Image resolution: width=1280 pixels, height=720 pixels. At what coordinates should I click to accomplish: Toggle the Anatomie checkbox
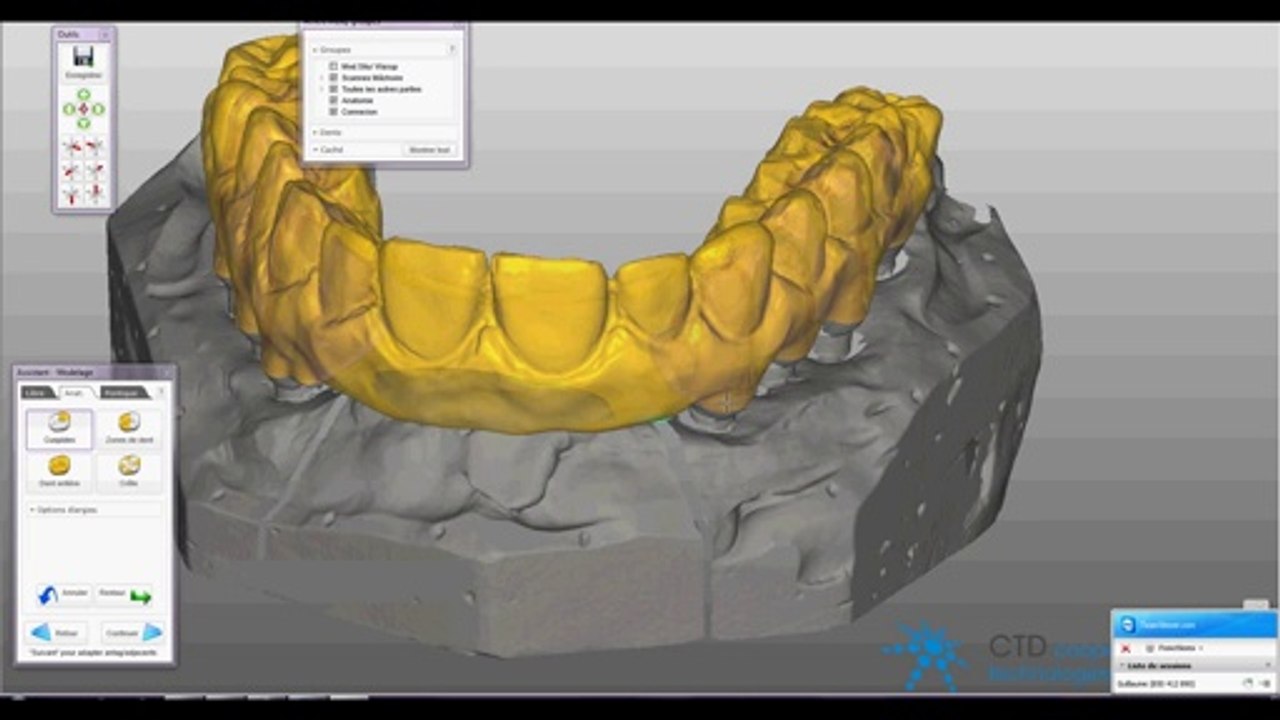coord(333,100)
